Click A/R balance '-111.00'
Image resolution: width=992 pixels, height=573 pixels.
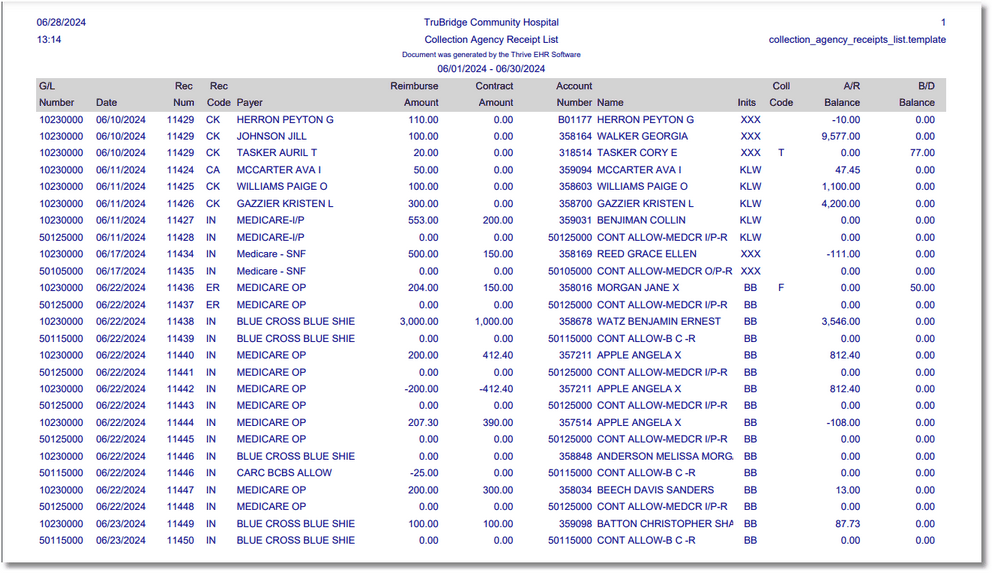843,254
